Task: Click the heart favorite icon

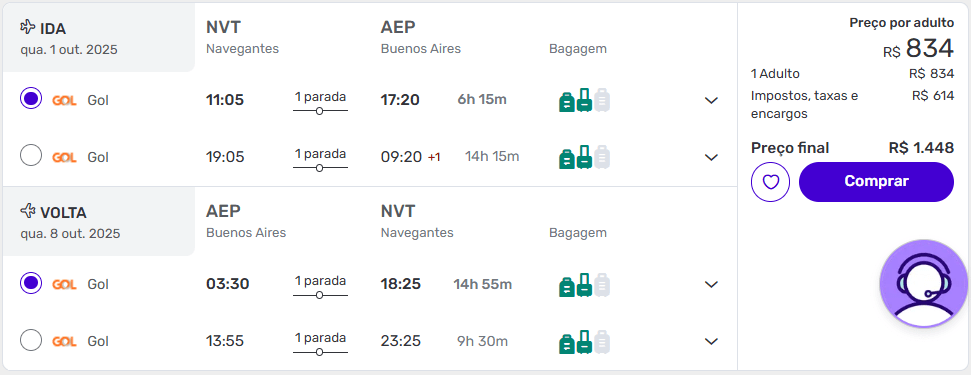Action: pyautogui.click(x=770, y=182)
